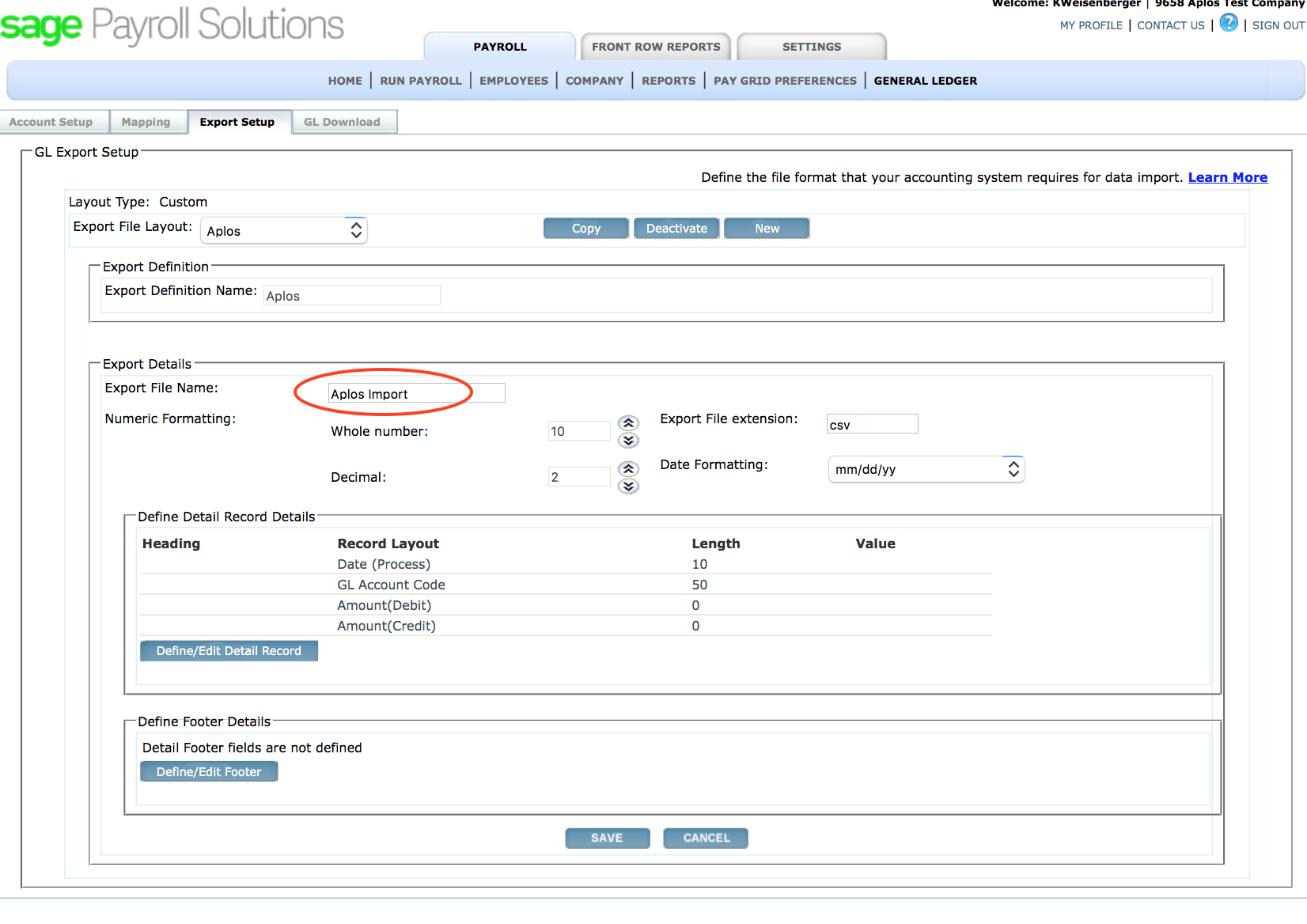
Task: Open MY PROFILE link
Action: (1091, 25)
